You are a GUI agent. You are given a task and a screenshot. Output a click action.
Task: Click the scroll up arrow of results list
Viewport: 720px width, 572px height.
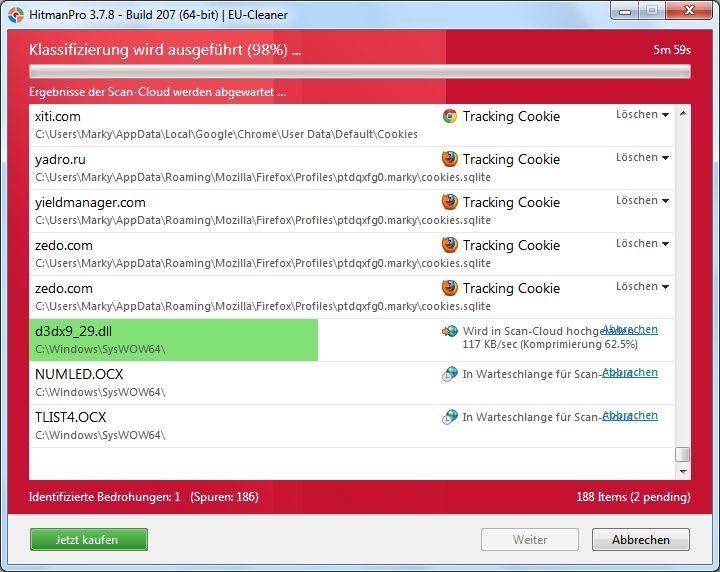pos(683,113)
